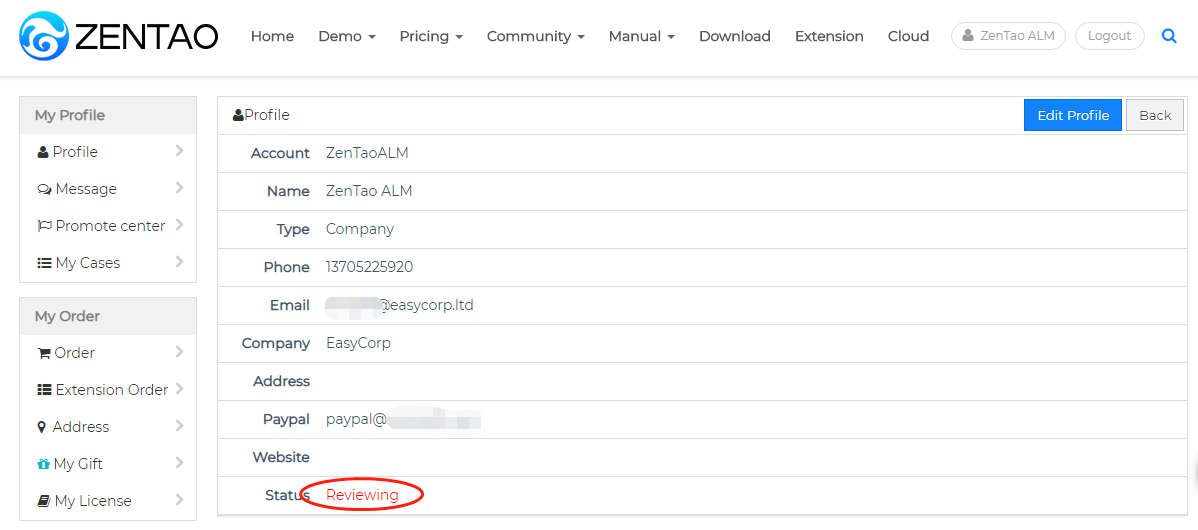Open the Download page

click(x=735, y=36)
